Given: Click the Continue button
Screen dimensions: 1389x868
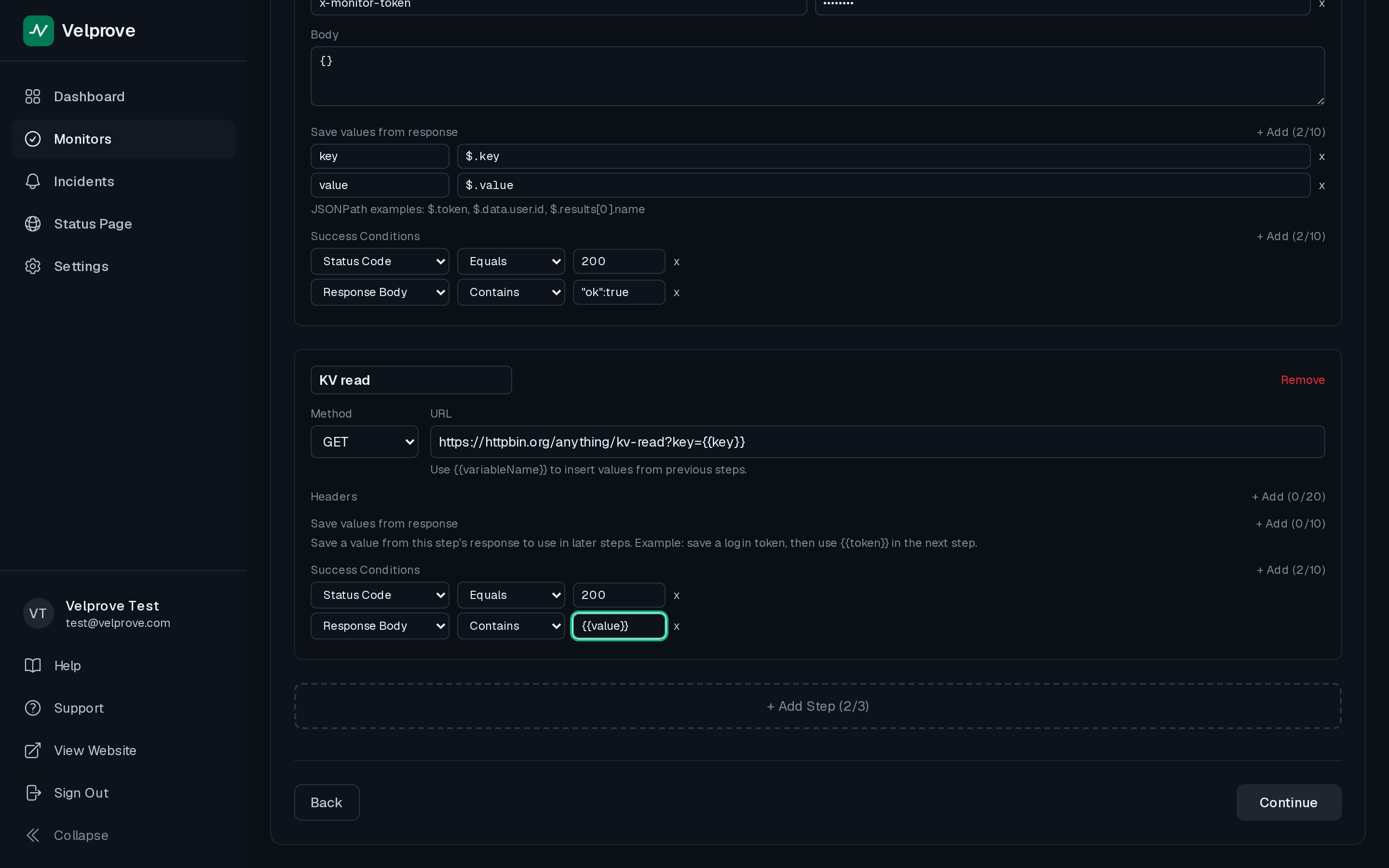Looking at the screenshot, I should tap(1289, 802).
